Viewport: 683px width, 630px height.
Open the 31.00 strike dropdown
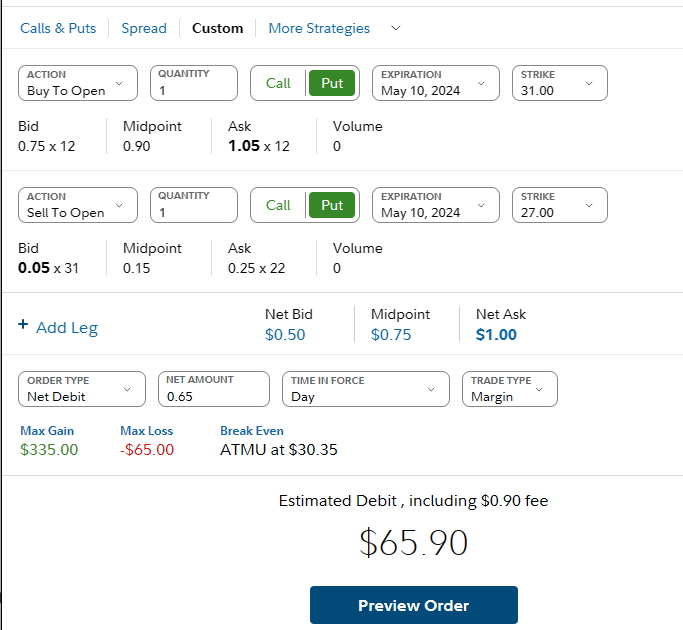click(x=560, y=83)
